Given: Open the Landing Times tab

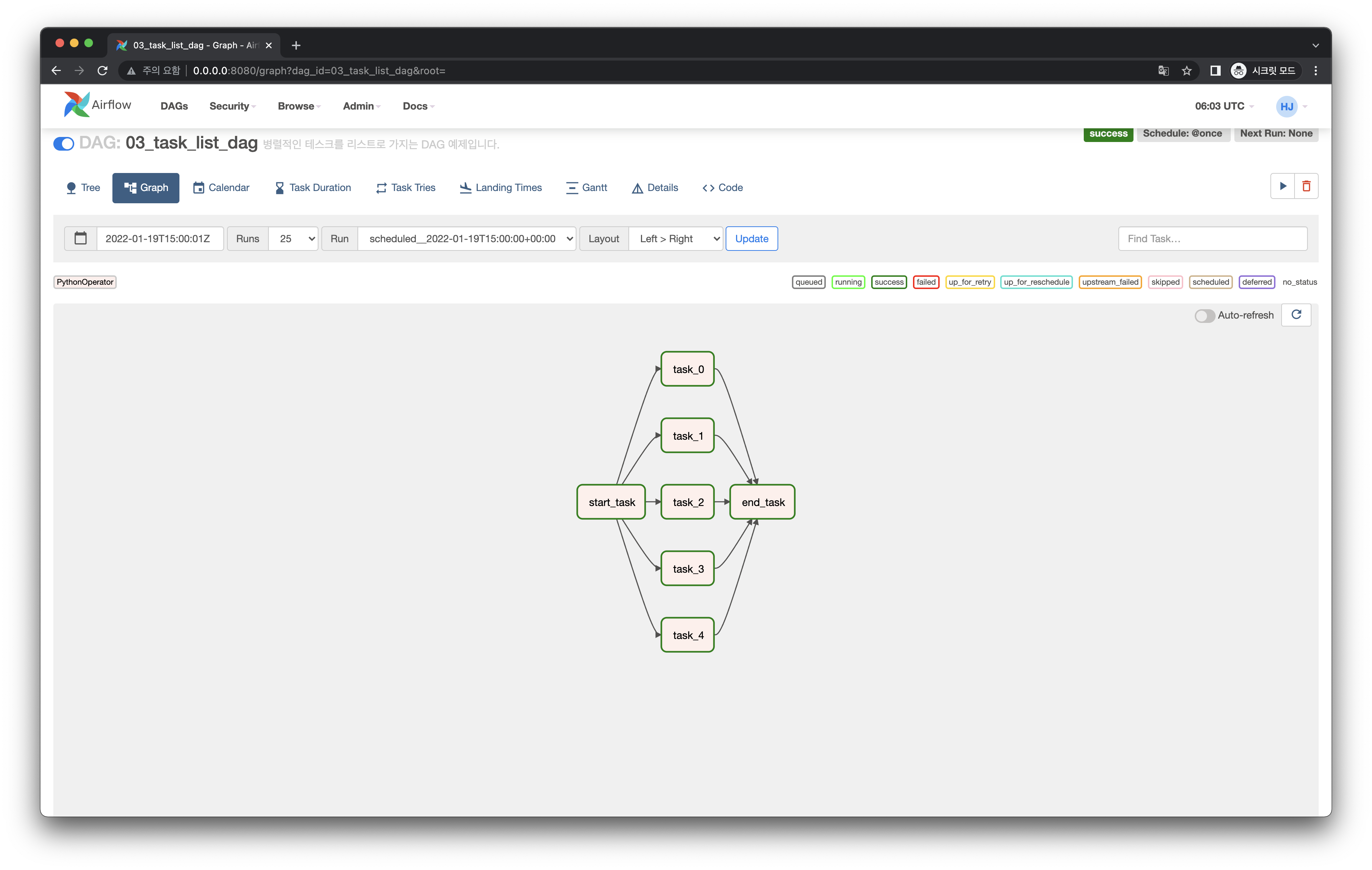Looking at the screenshot, I should (x=501, y=187).
